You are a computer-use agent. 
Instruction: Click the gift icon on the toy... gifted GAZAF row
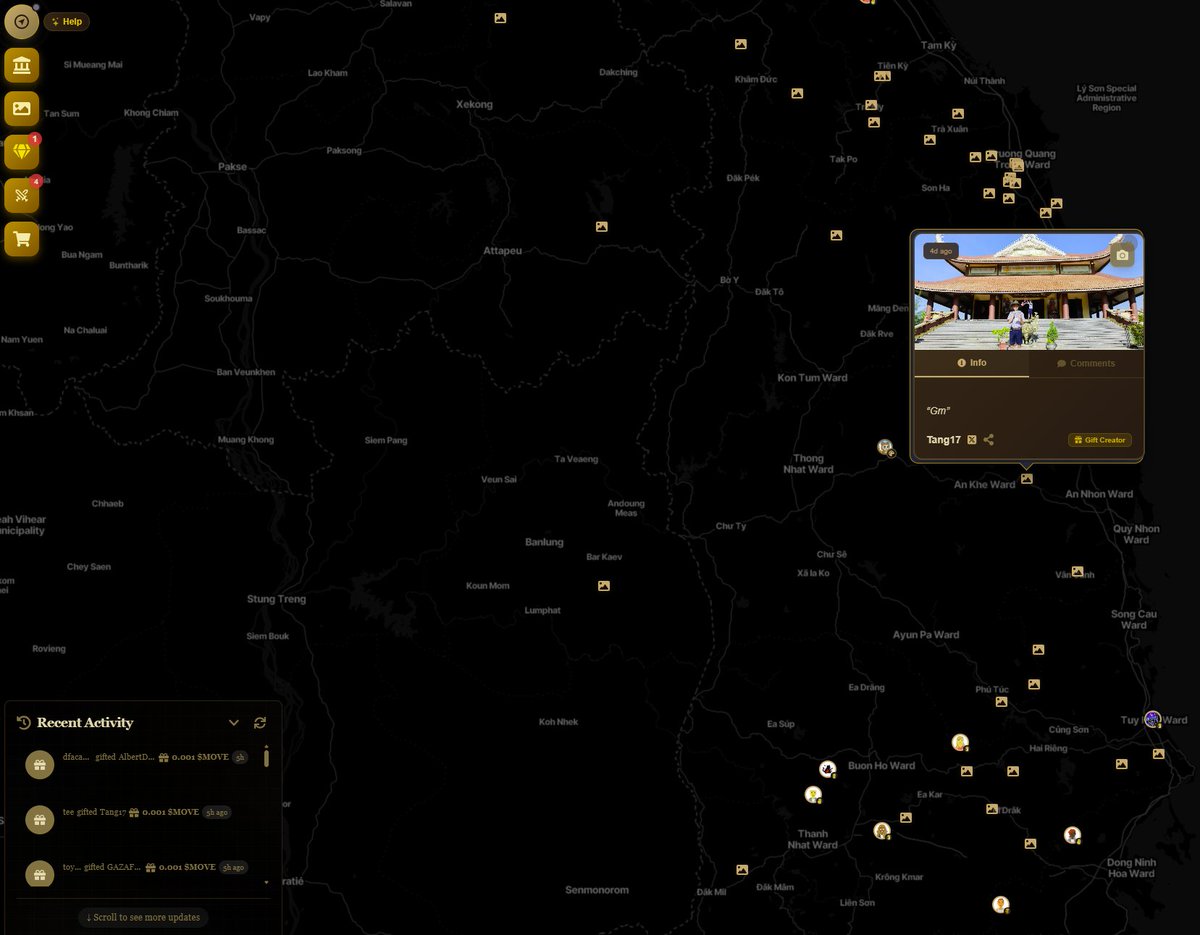(x=40, y=874)
